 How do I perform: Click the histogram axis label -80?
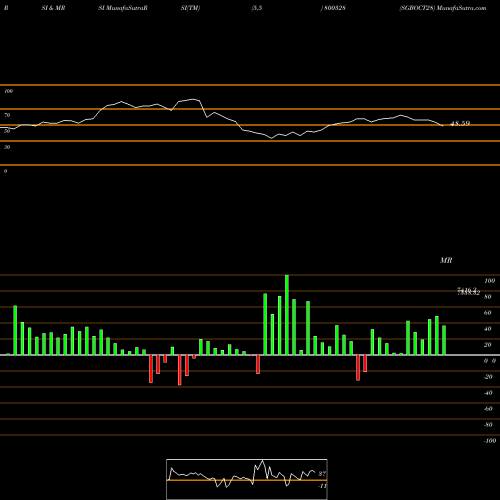tap(488, 425)
